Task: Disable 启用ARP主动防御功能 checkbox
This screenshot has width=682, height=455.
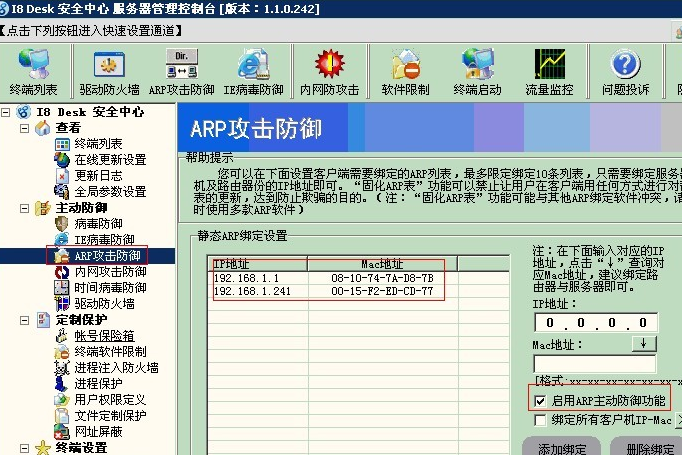Action: tap(540, 401)
